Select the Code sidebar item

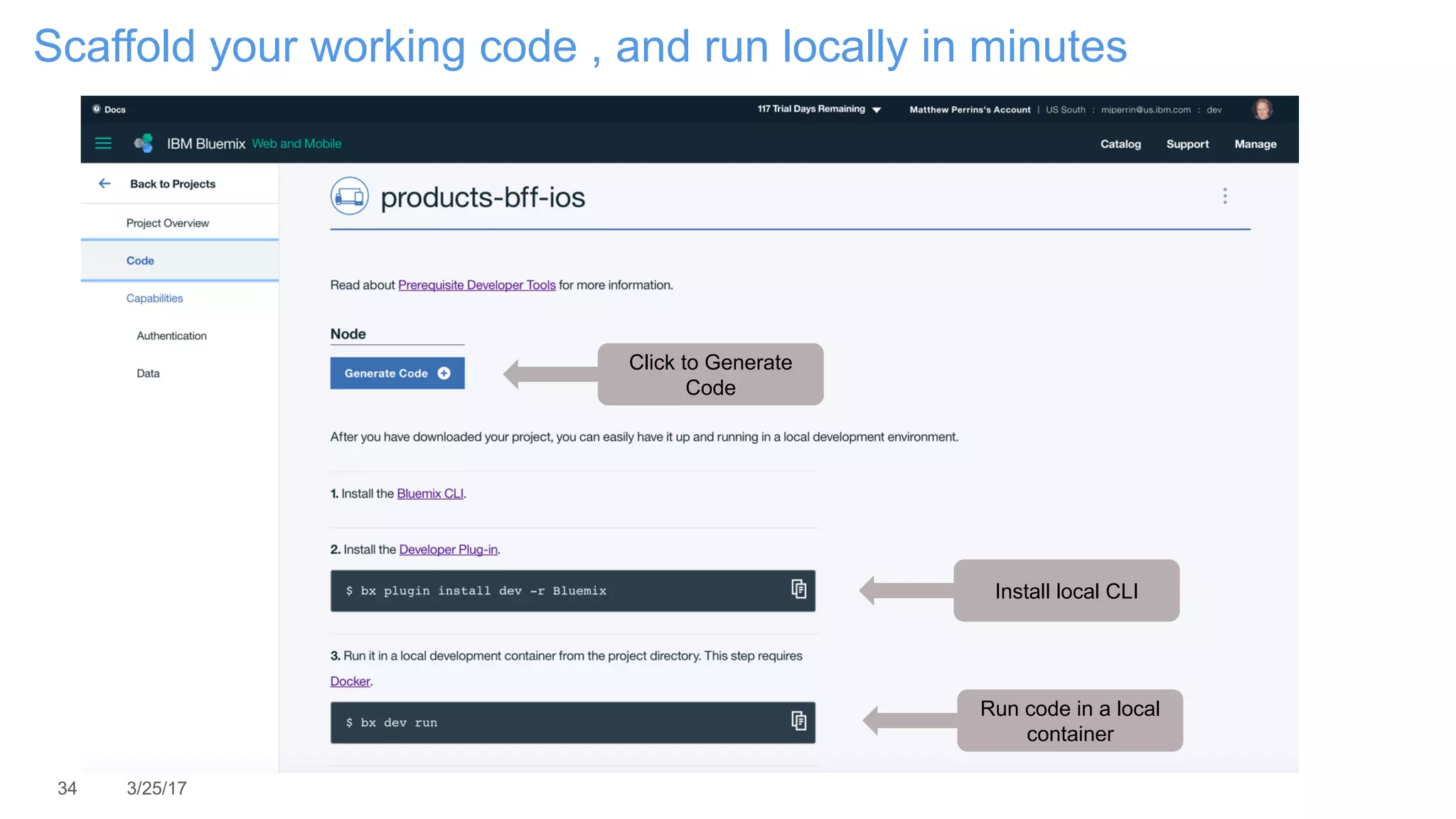click(140, 261)
